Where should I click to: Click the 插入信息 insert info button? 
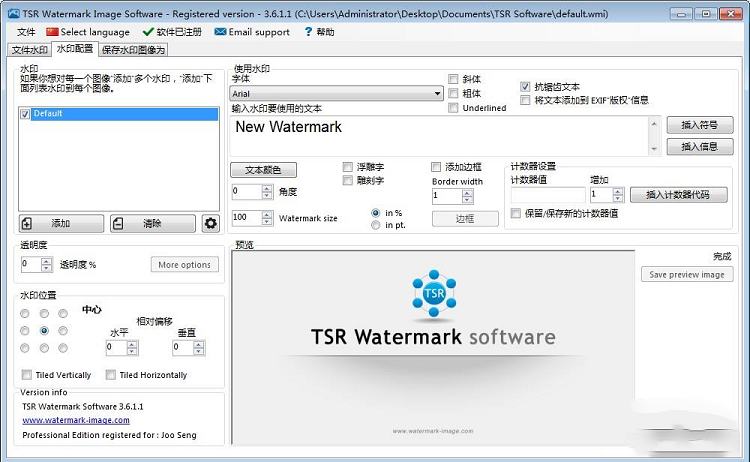(700, 147)
